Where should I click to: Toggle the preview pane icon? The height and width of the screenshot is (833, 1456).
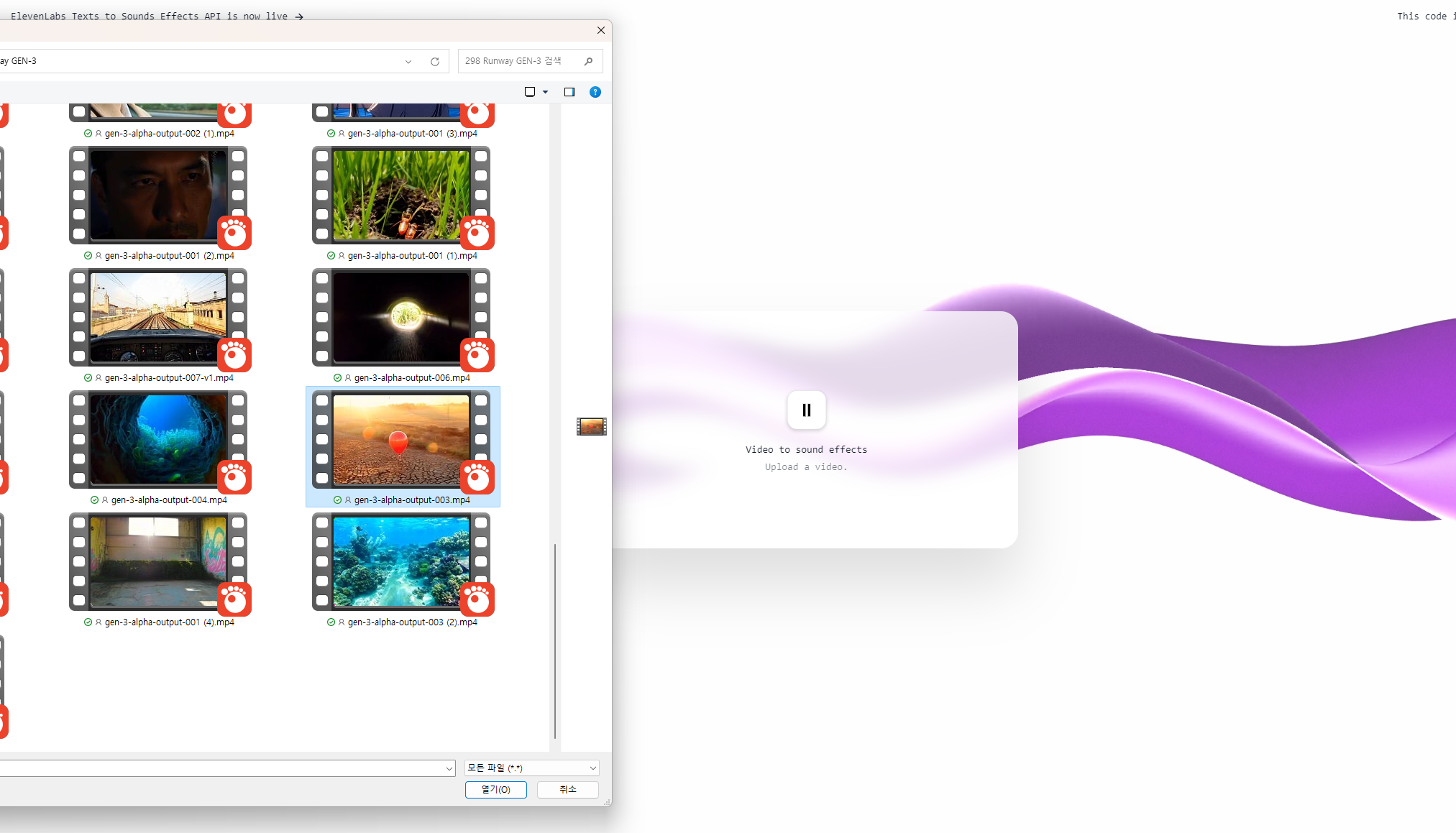(x=569, y=92)
